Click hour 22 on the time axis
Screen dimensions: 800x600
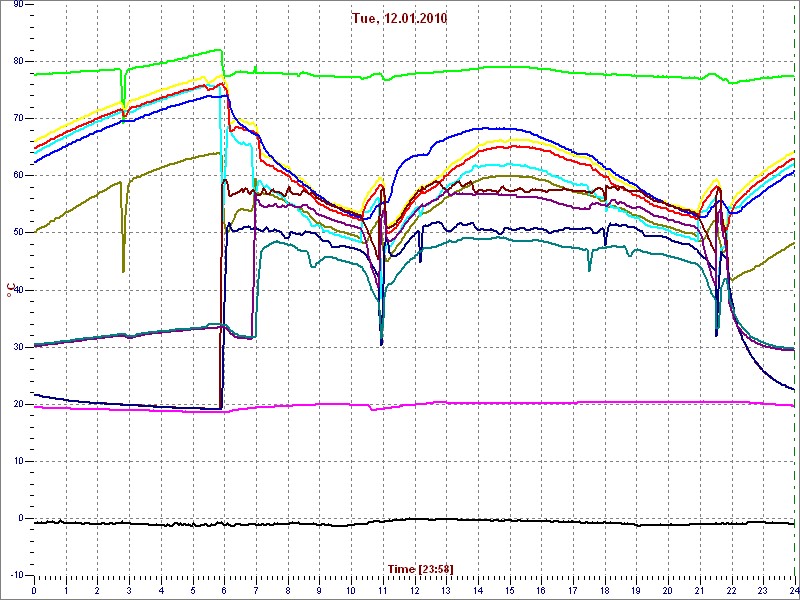(x=732, y=590)
